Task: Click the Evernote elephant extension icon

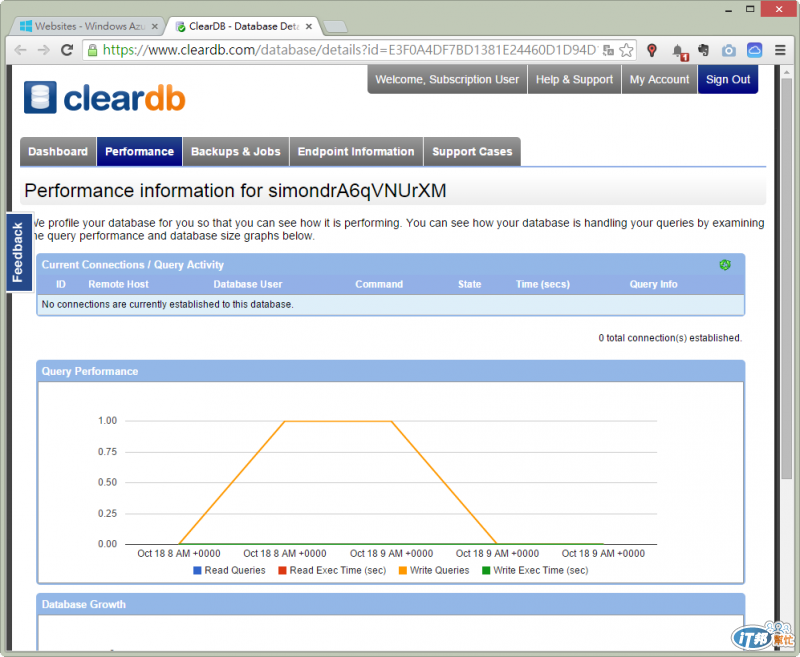Action: pyautogui.click(x=704, y=50)
